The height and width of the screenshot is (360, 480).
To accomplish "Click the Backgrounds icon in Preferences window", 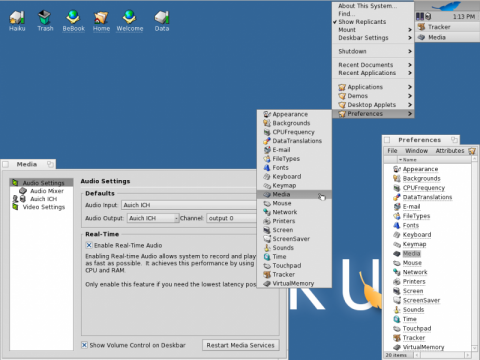I will click(397, 178).
